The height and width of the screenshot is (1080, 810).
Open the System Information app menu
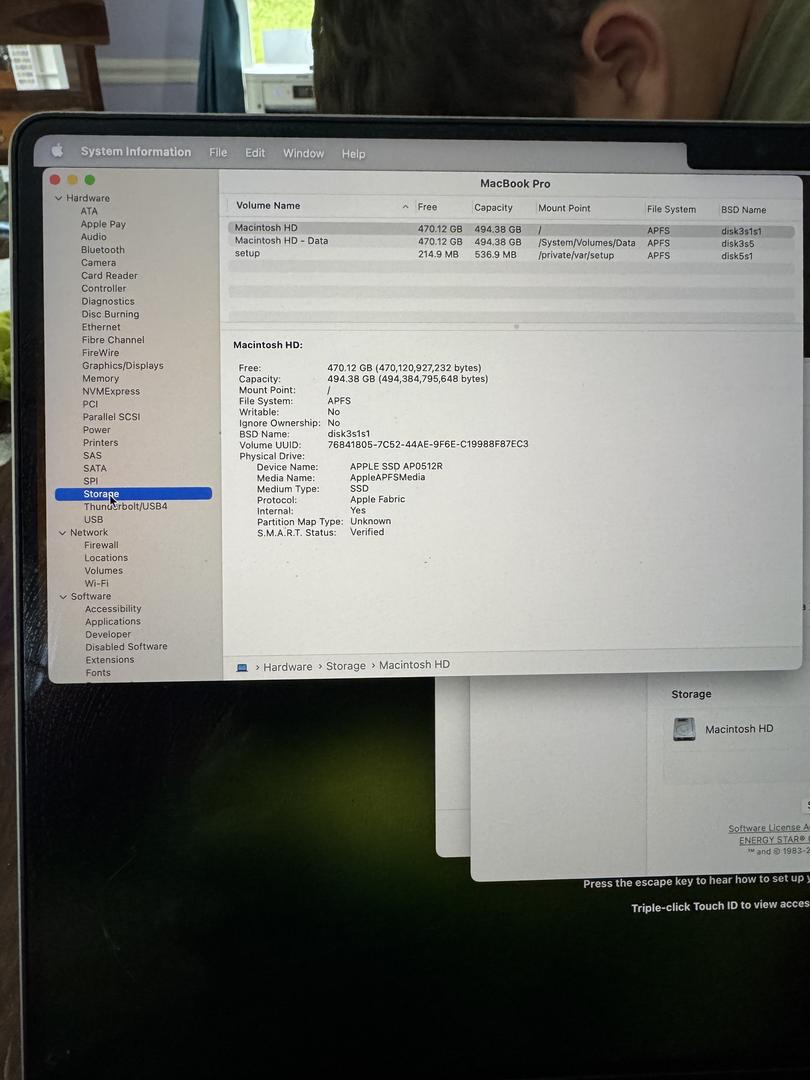(136, 152)
